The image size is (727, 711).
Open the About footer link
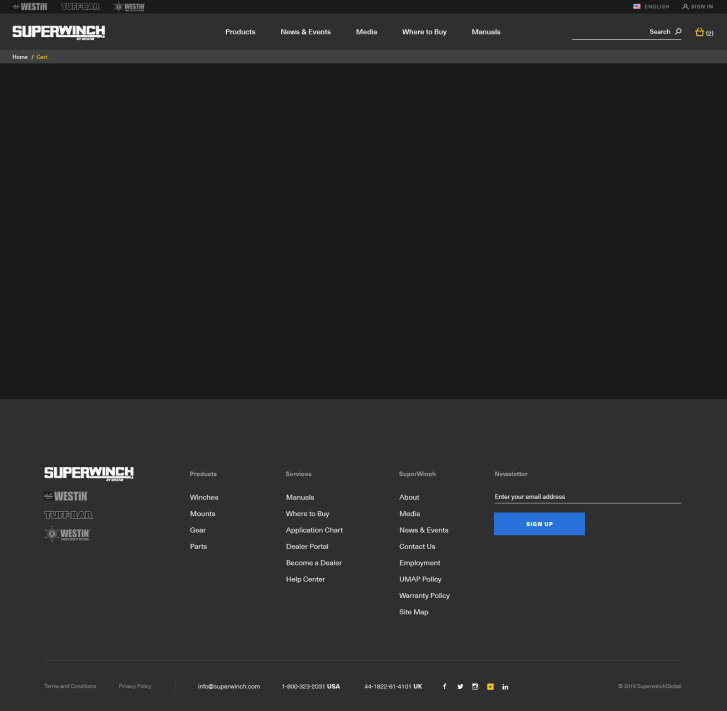[409, 497]
